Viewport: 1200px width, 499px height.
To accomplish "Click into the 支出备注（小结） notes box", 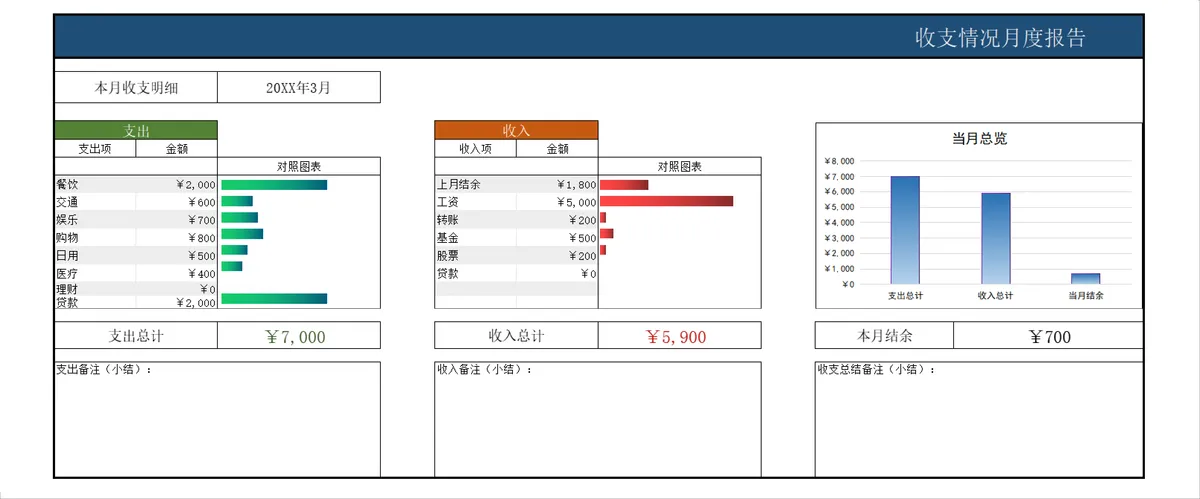I will (217, 419).
